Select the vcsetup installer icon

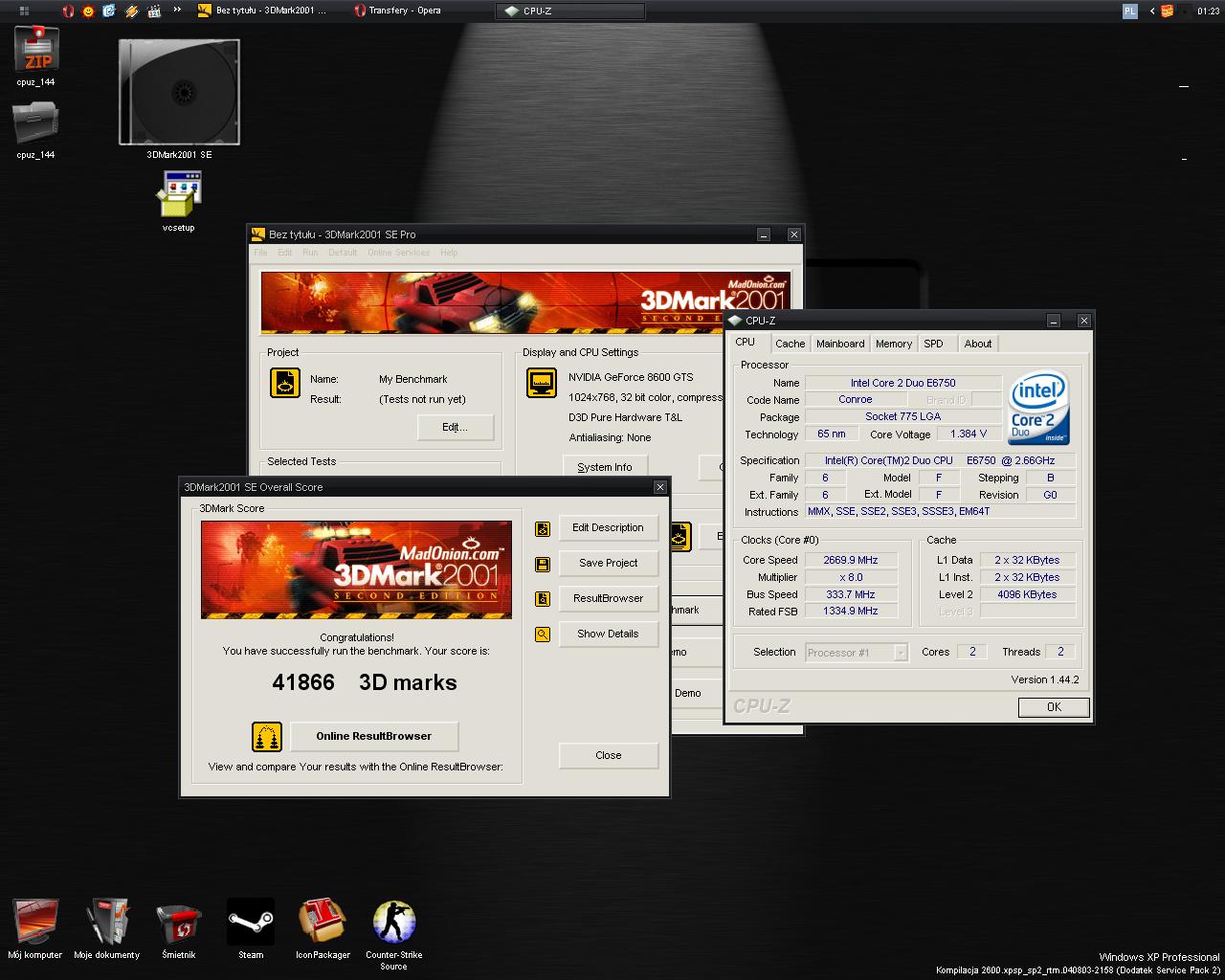(179, 201)
